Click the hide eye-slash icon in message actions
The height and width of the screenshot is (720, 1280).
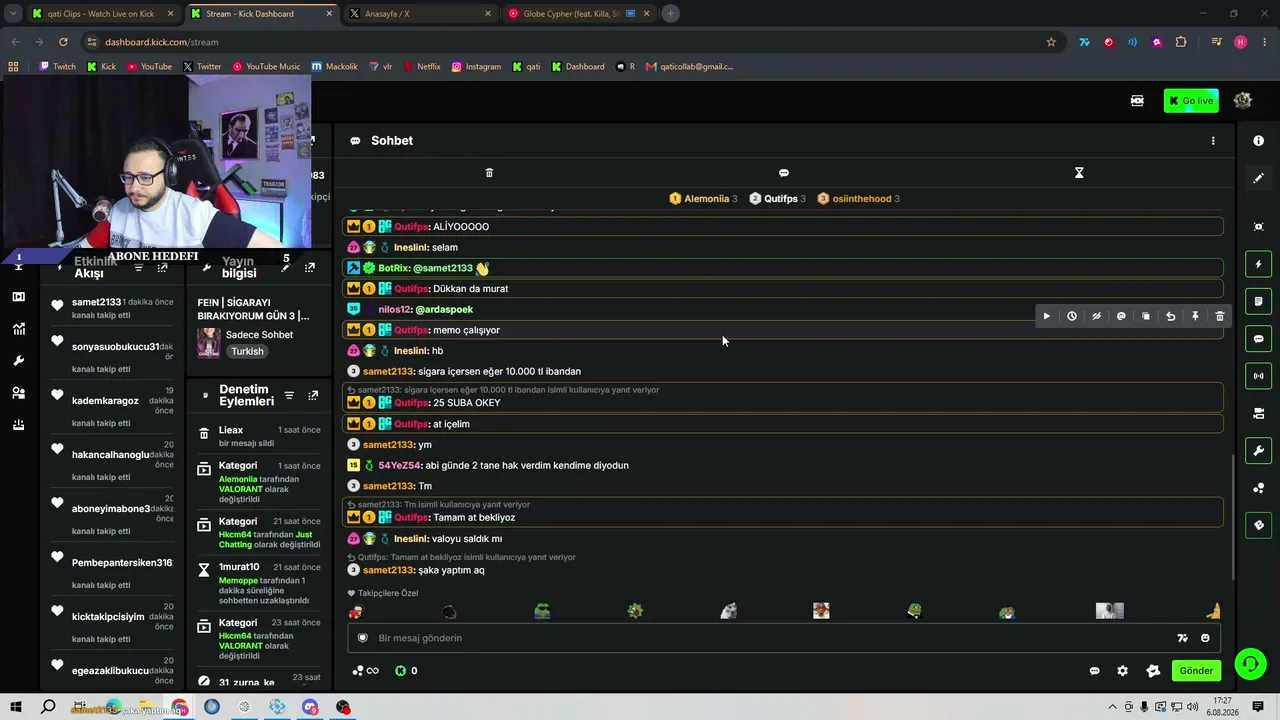1096,316
